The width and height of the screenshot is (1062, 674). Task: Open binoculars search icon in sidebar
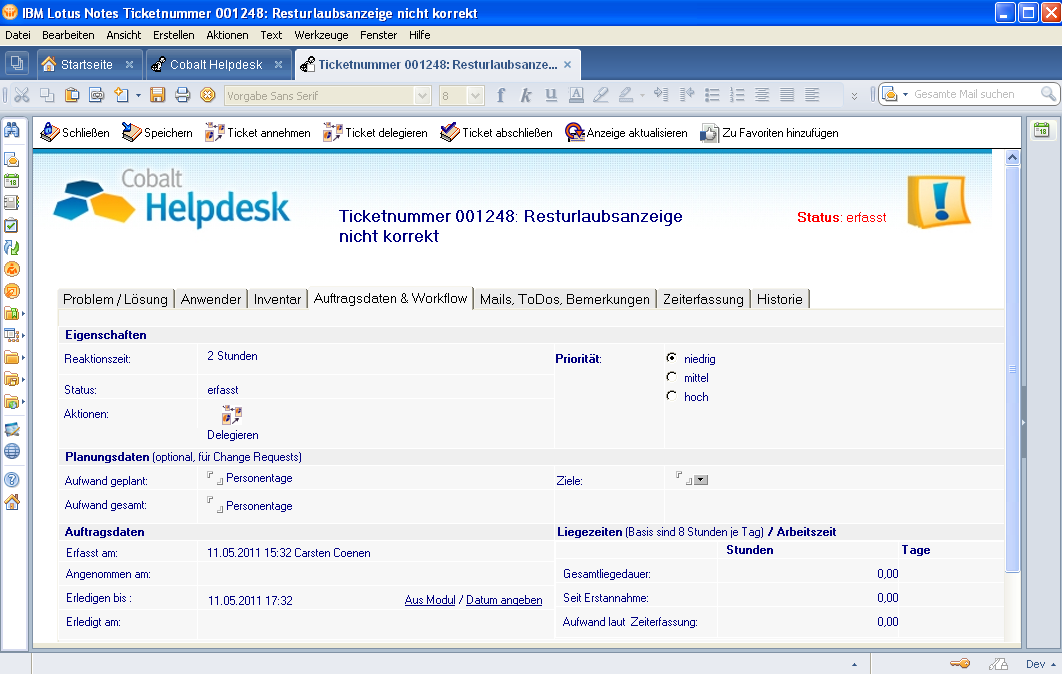pos(12,129)
